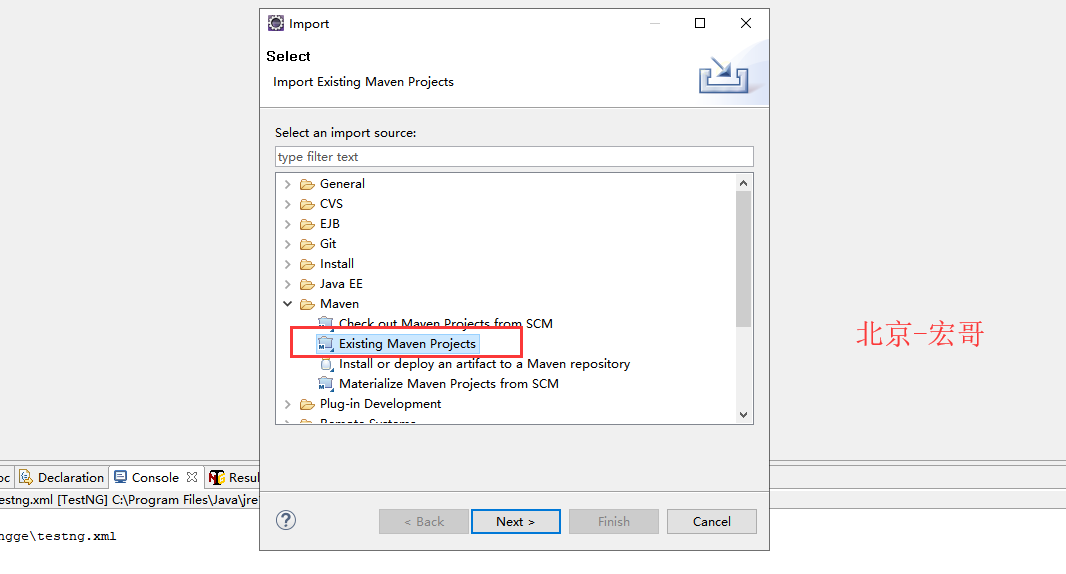Viewport: 1066px width, 574px height.
Task: Expand the Plug-in Development tree node
Action: (x=288, y=404)
